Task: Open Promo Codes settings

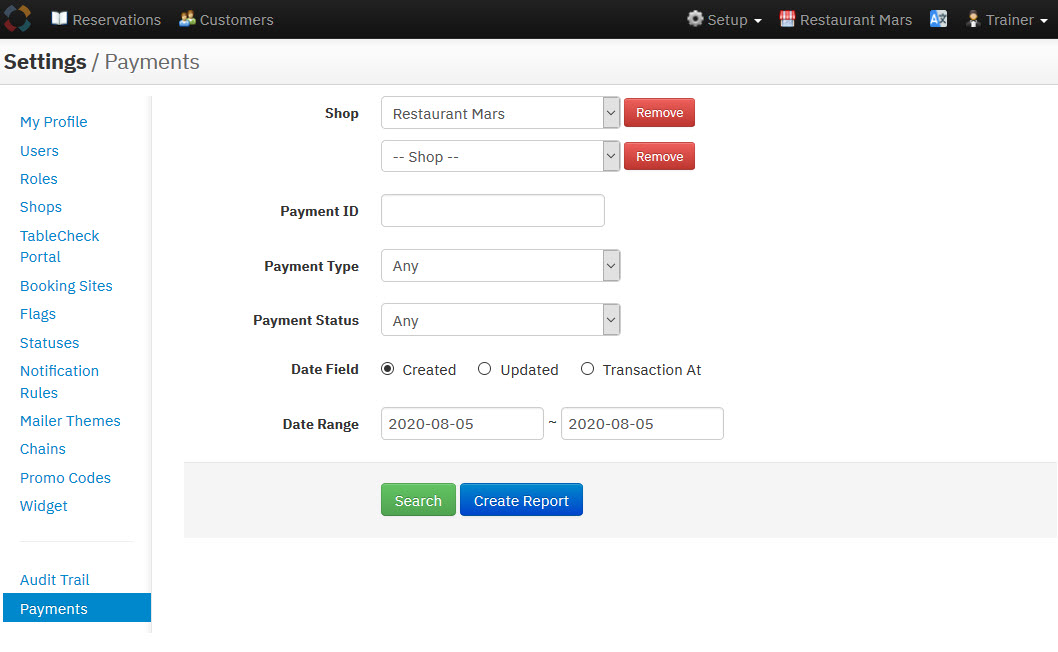Action: tap(65, 478)
